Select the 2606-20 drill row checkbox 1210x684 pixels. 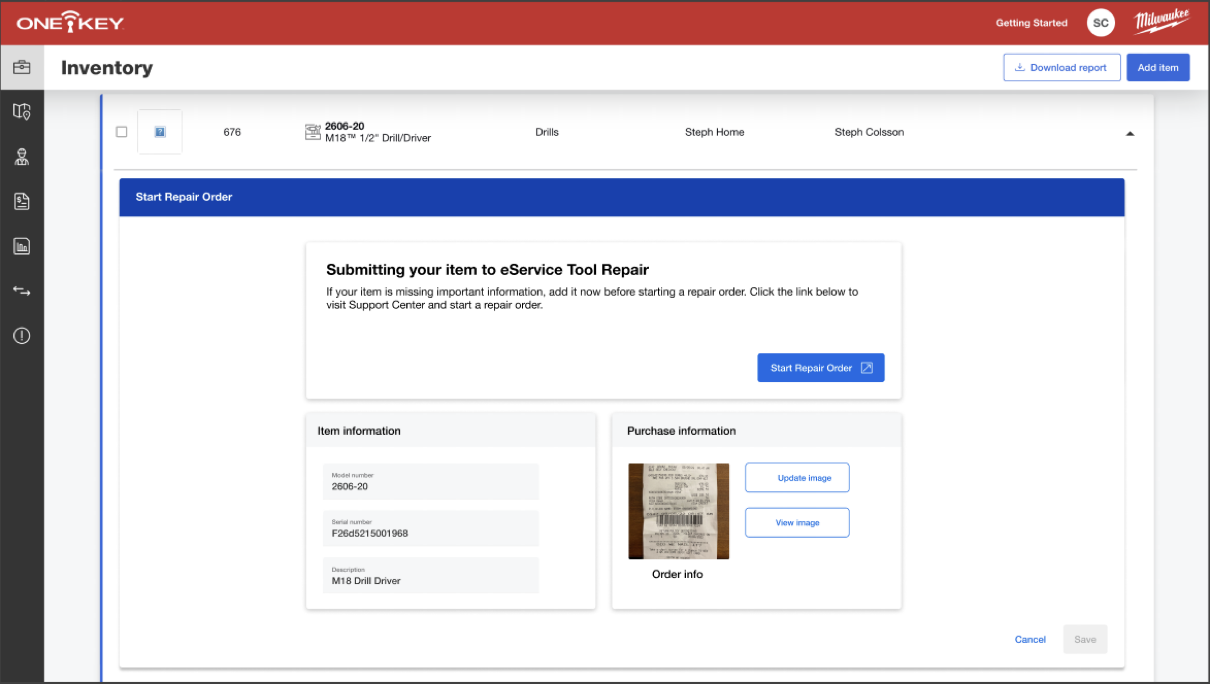[x=121, y=131]
